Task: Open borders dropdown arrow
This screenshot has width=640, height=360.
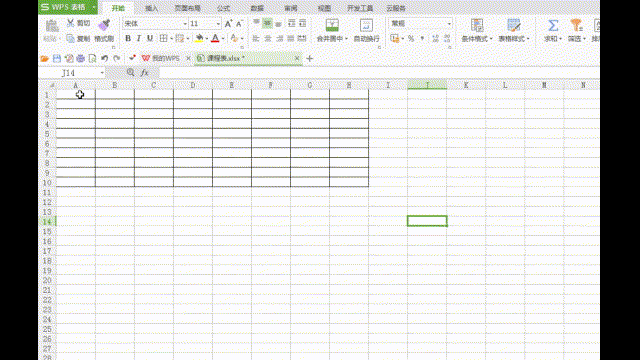Action: pyautogui.click(x=171, y=39)
